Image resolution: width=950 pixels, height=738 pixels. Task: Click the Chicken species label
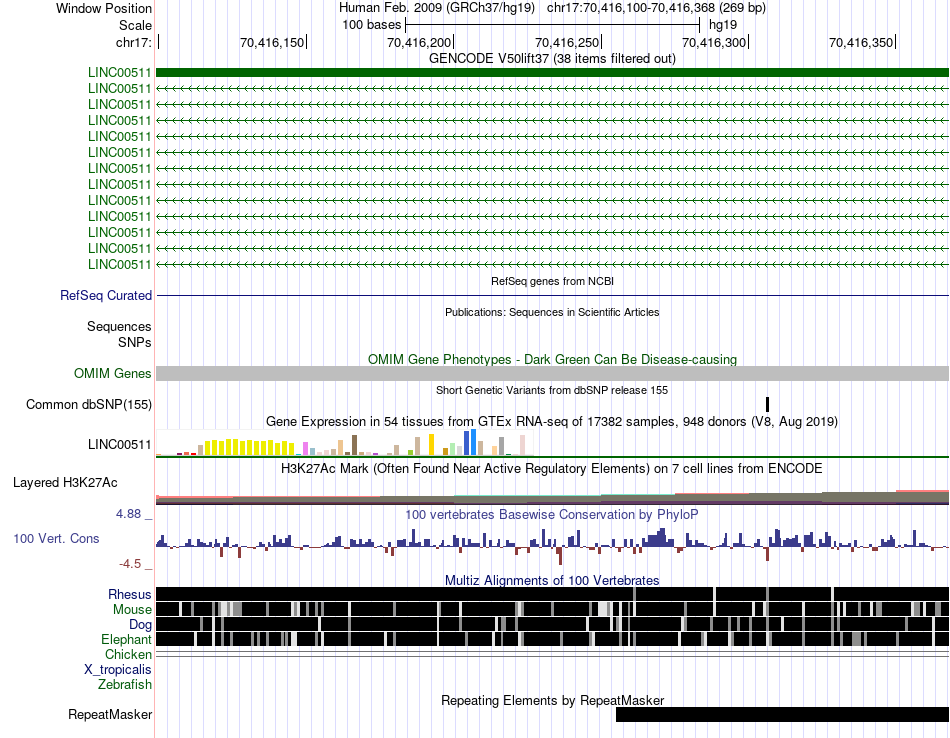tap(128, 654)
